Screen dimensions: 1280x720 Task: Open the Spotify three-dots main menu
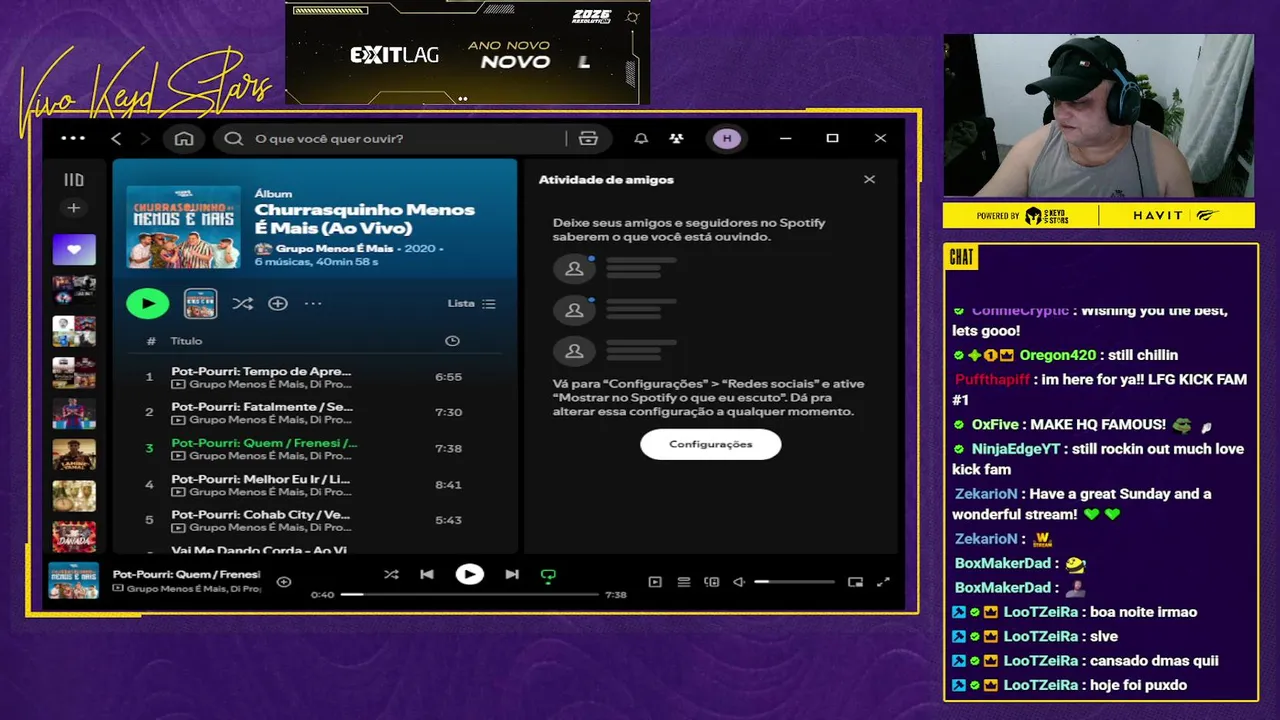coord(73,138)
